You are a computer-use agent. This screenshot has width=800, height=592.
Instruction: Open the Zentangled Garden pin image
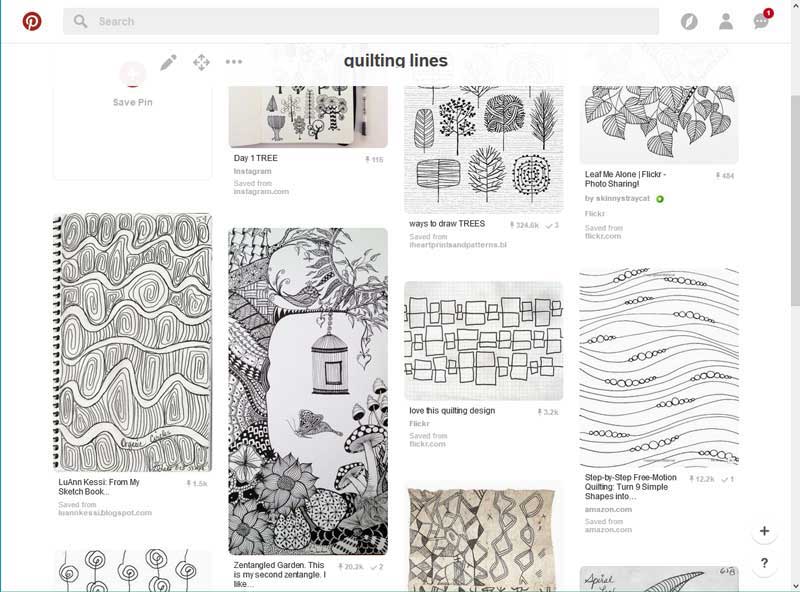(308, 390)
